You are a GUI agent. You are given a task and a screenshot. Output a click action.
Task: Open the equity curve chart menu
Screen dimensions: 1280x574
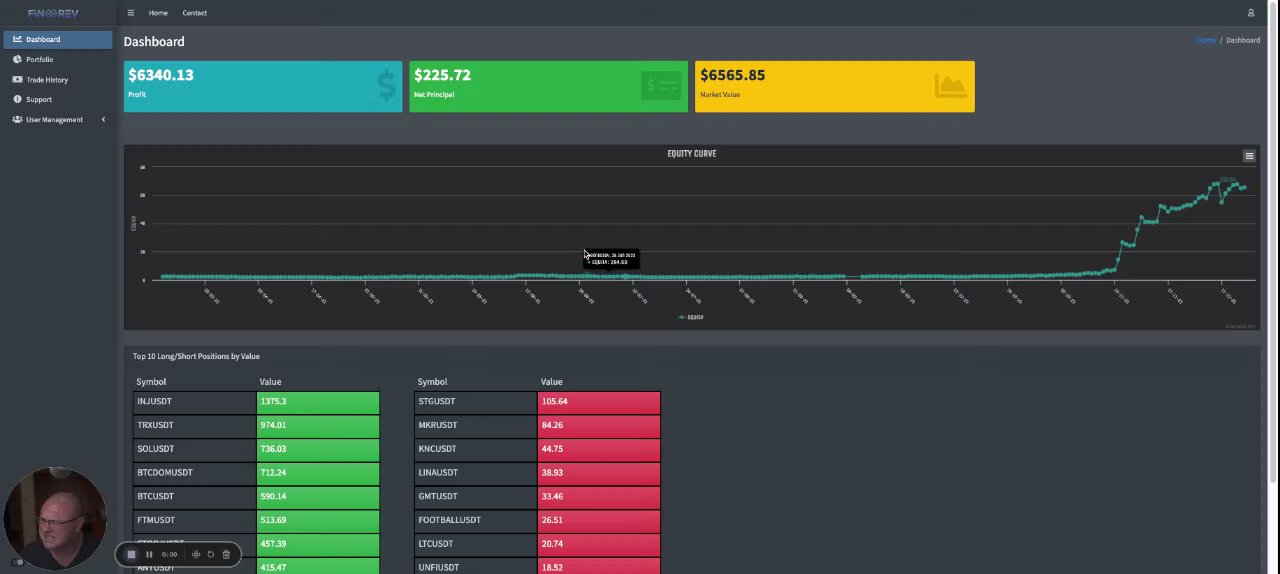click(x=1249, y=156)
